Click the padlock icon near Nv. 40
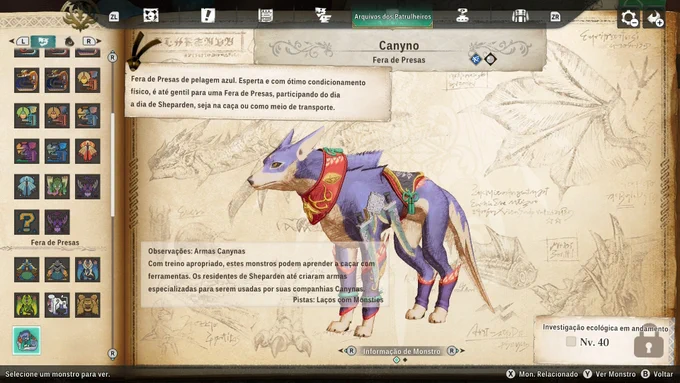 pyautogui.click(x=649, y=341)
